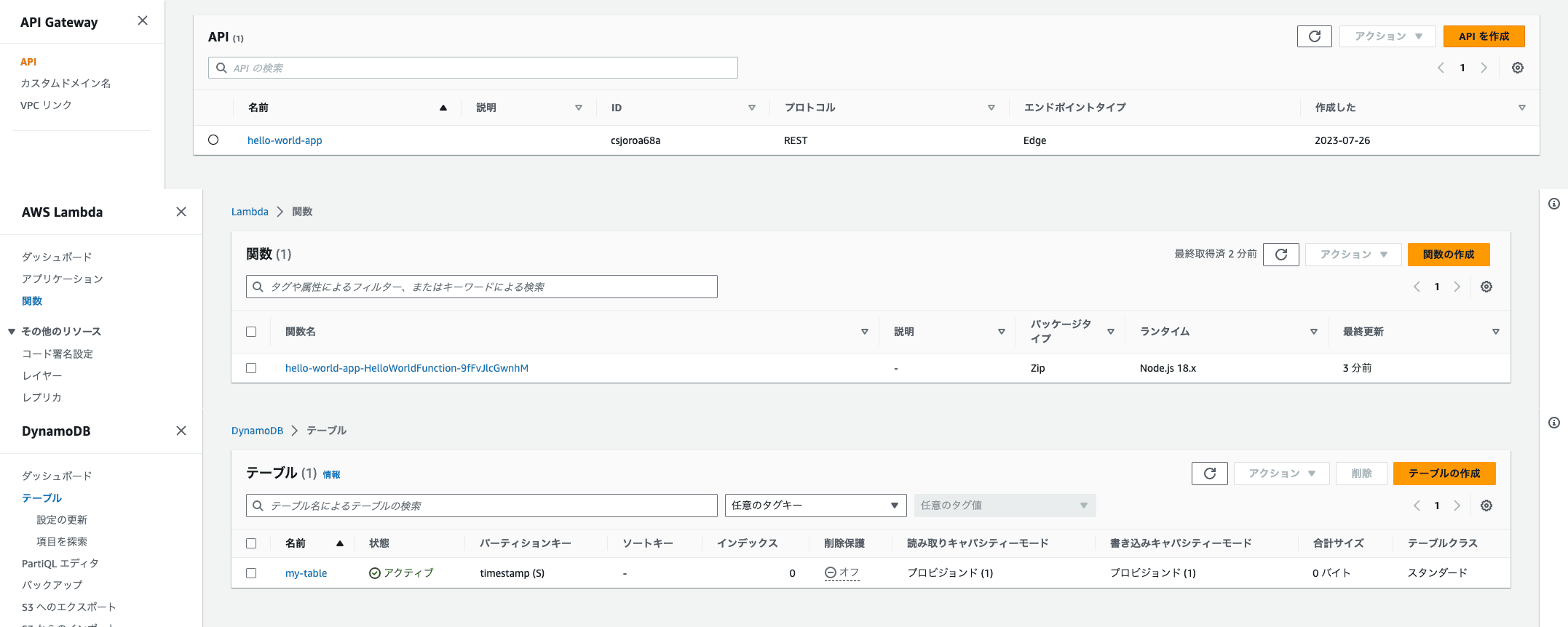Click DynamoDB breadcrumb link
Image resolution: width=1568 pixels, height=627 pixels.
[257, 431]
